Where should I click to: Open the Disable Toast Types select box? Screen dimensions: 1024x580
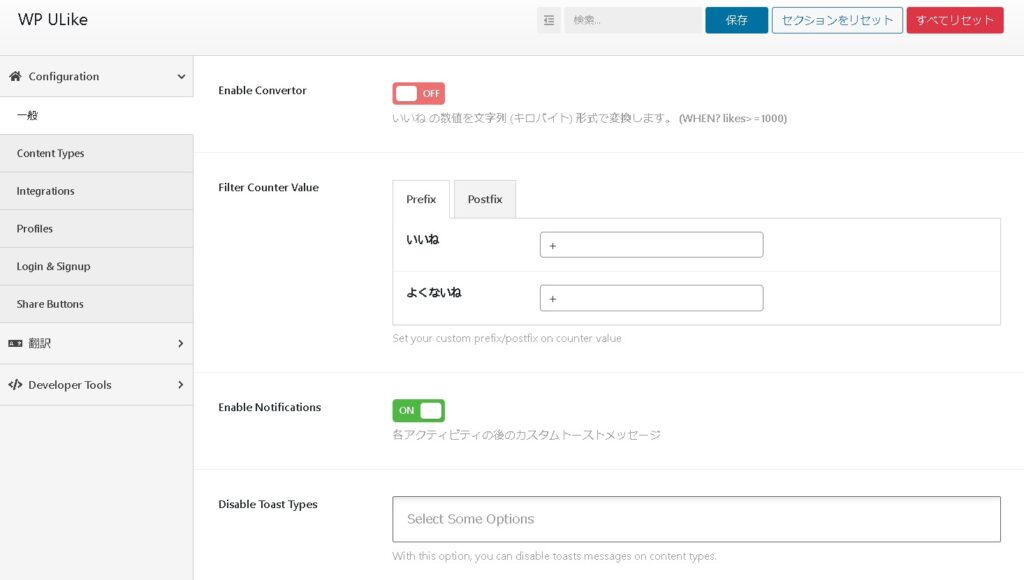(696, 519)
